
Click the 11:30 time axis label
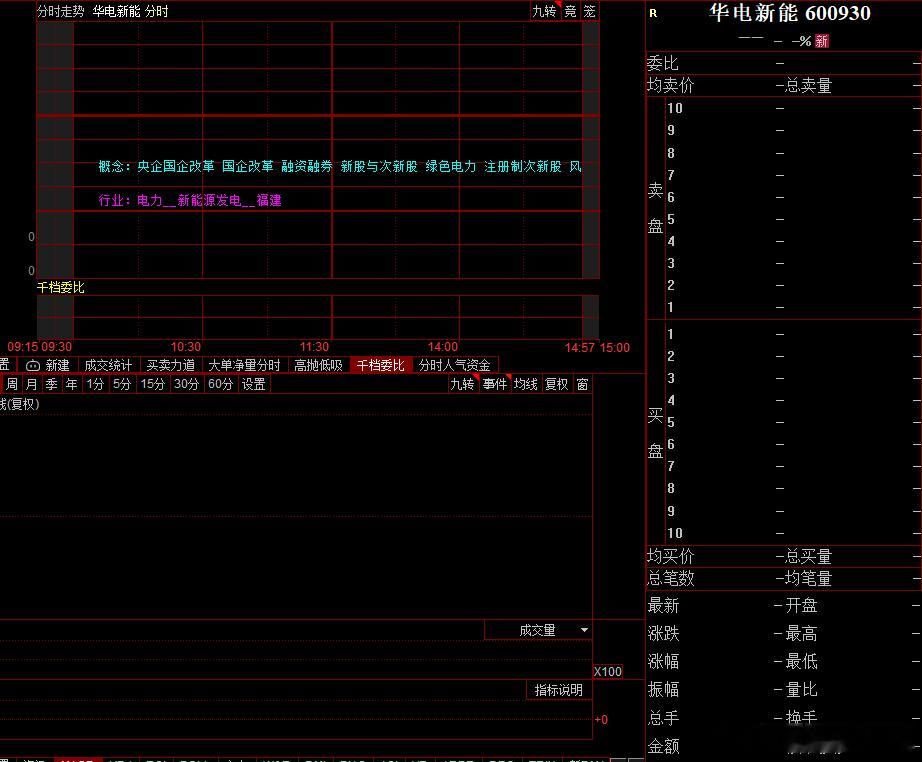pos(315,347)
